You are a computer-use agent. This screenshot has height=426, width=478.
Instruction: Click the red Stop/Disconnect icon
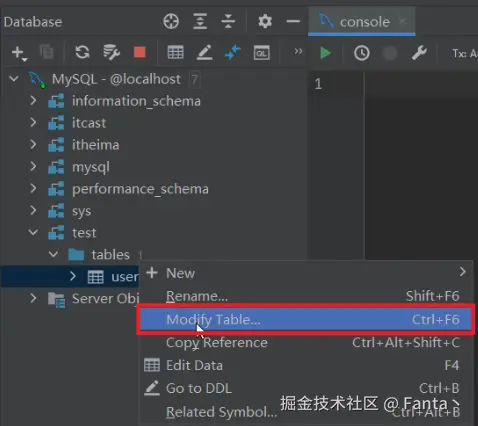coord(139,52)
